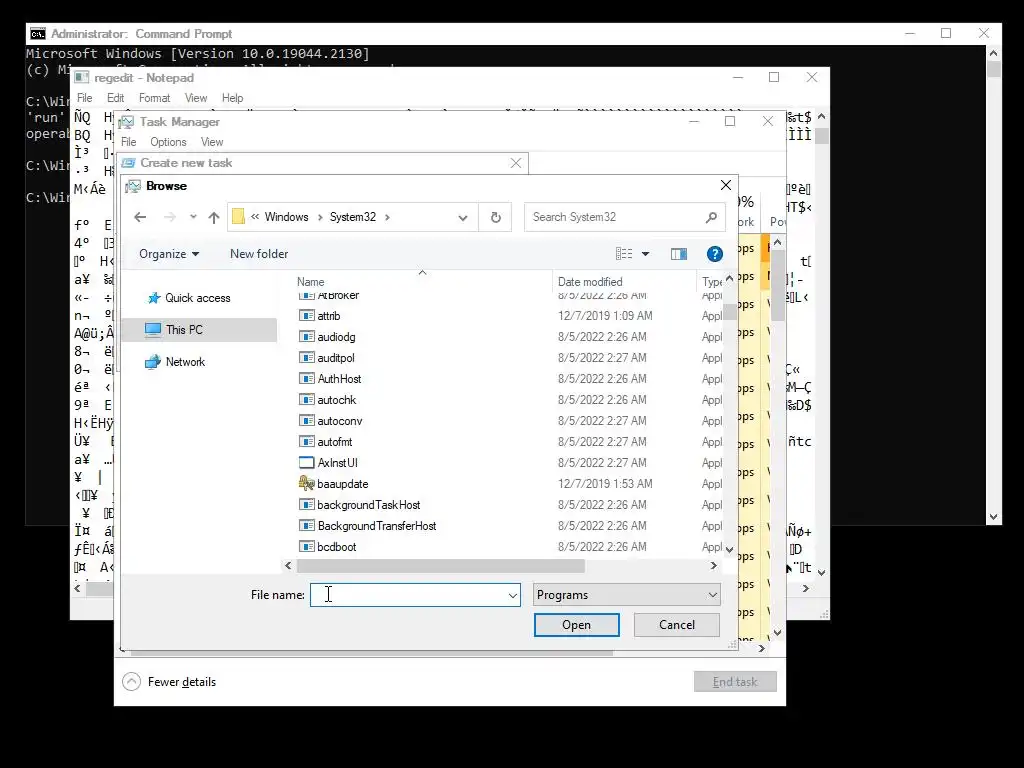This screenshot has width=1024, height=768.
Task: Open Notepad's Edit menu
Action: pyautogui.click(x=116, y=98)
